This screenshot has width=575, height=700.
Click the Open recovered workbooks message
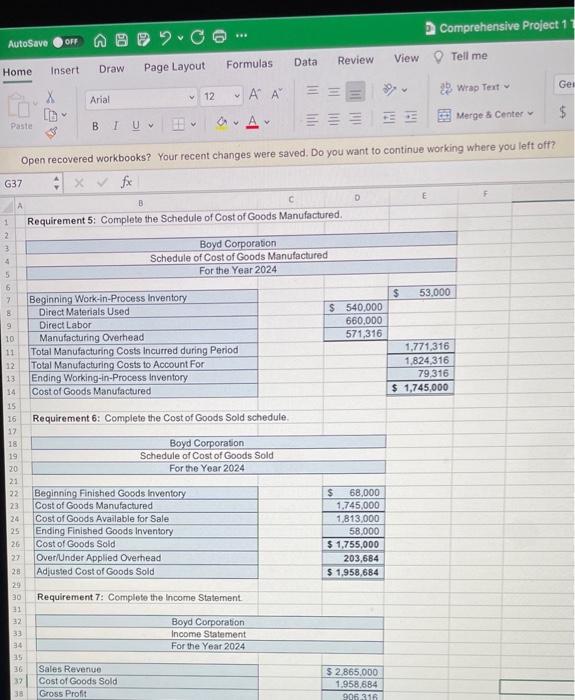[x=288, y=153]
